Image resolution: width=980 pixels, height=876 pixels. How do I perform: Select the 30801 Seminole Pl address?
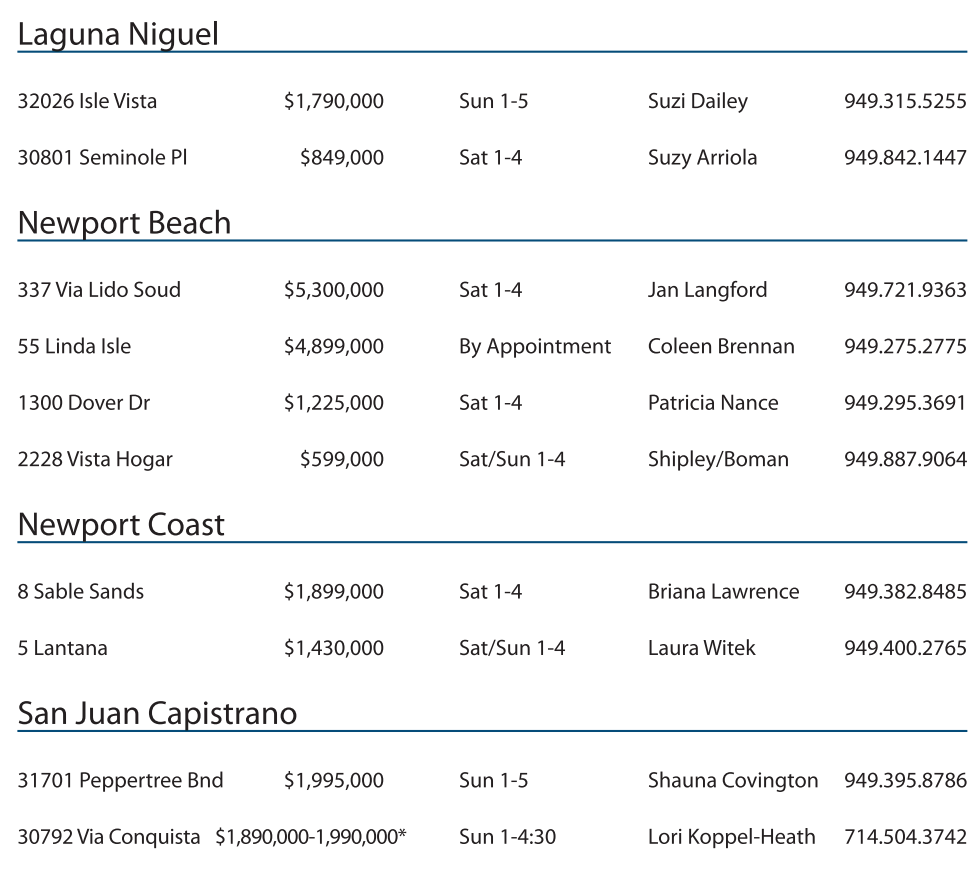pos(102,157)
